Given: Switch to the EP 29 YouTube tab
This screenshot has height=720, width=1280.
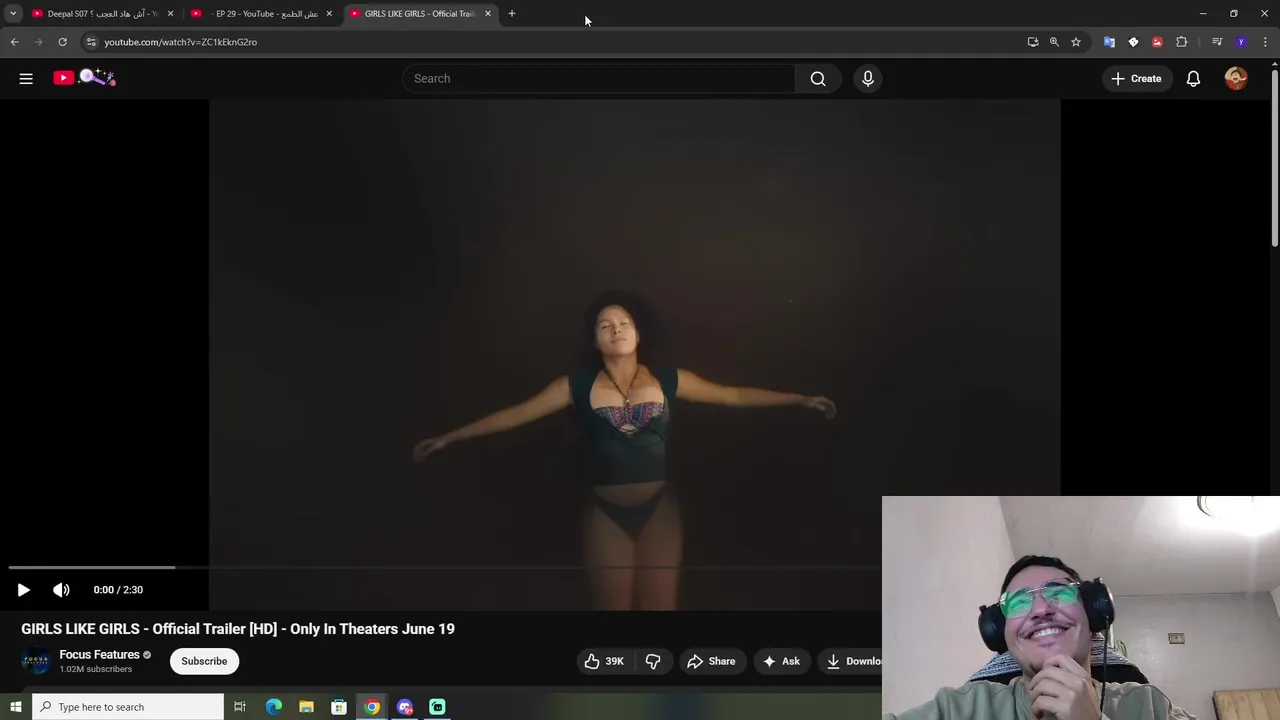Looking at the screenshot, I should pos(262,14).
